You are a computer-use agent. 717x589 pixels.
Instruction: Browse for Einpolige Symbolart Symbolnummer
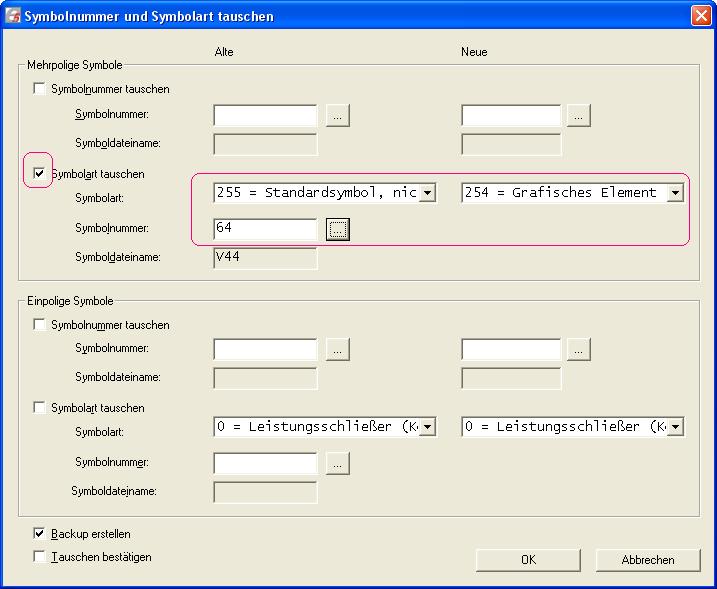(337, 464)
